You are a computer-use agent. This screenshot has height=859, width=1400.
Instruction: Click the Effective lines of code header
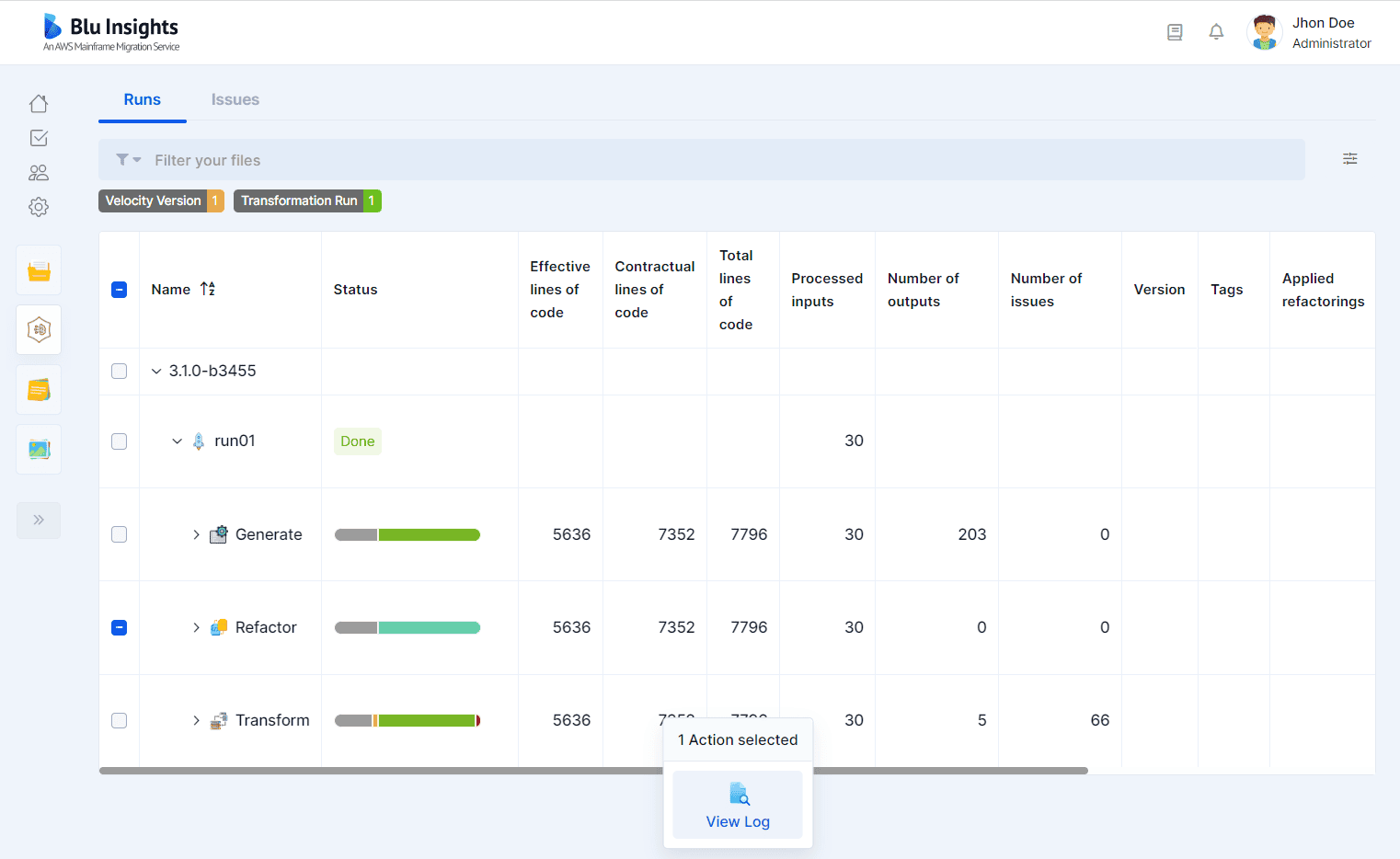pos(560,290)
